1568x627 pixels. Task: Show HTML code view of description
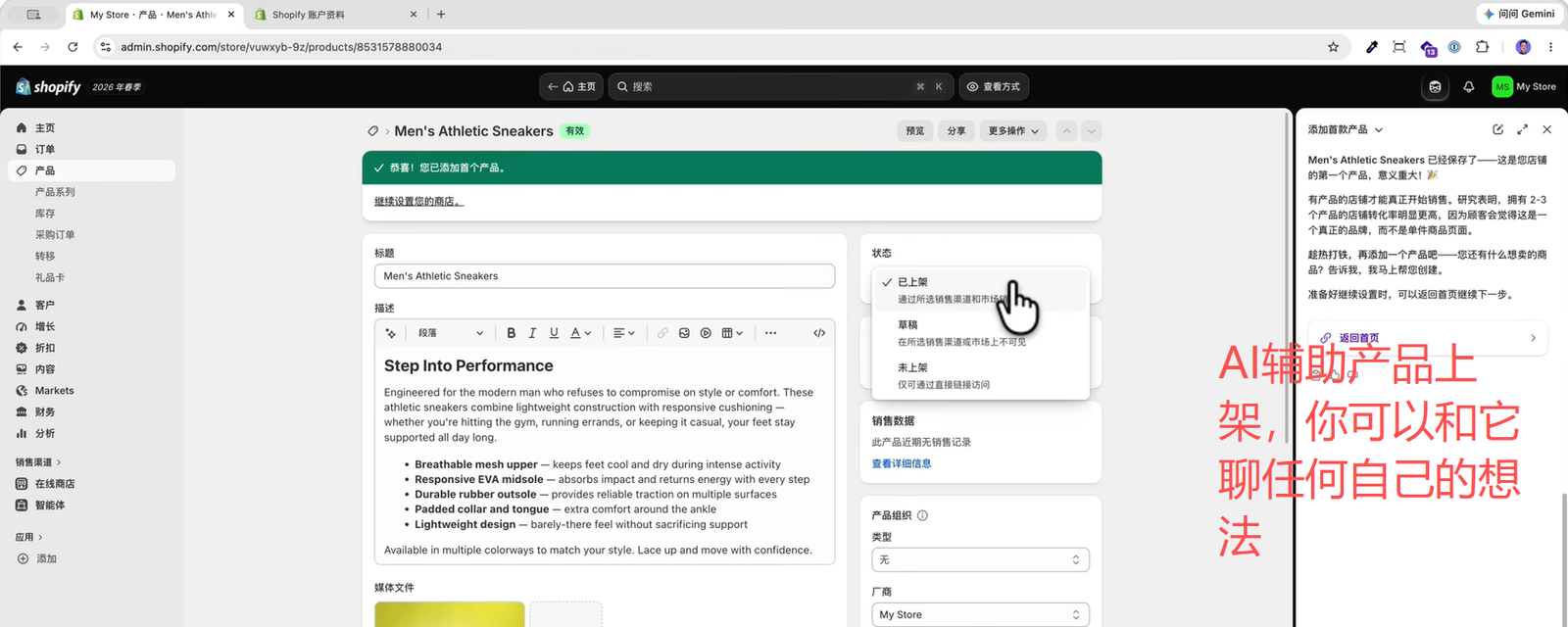(819, 333)
